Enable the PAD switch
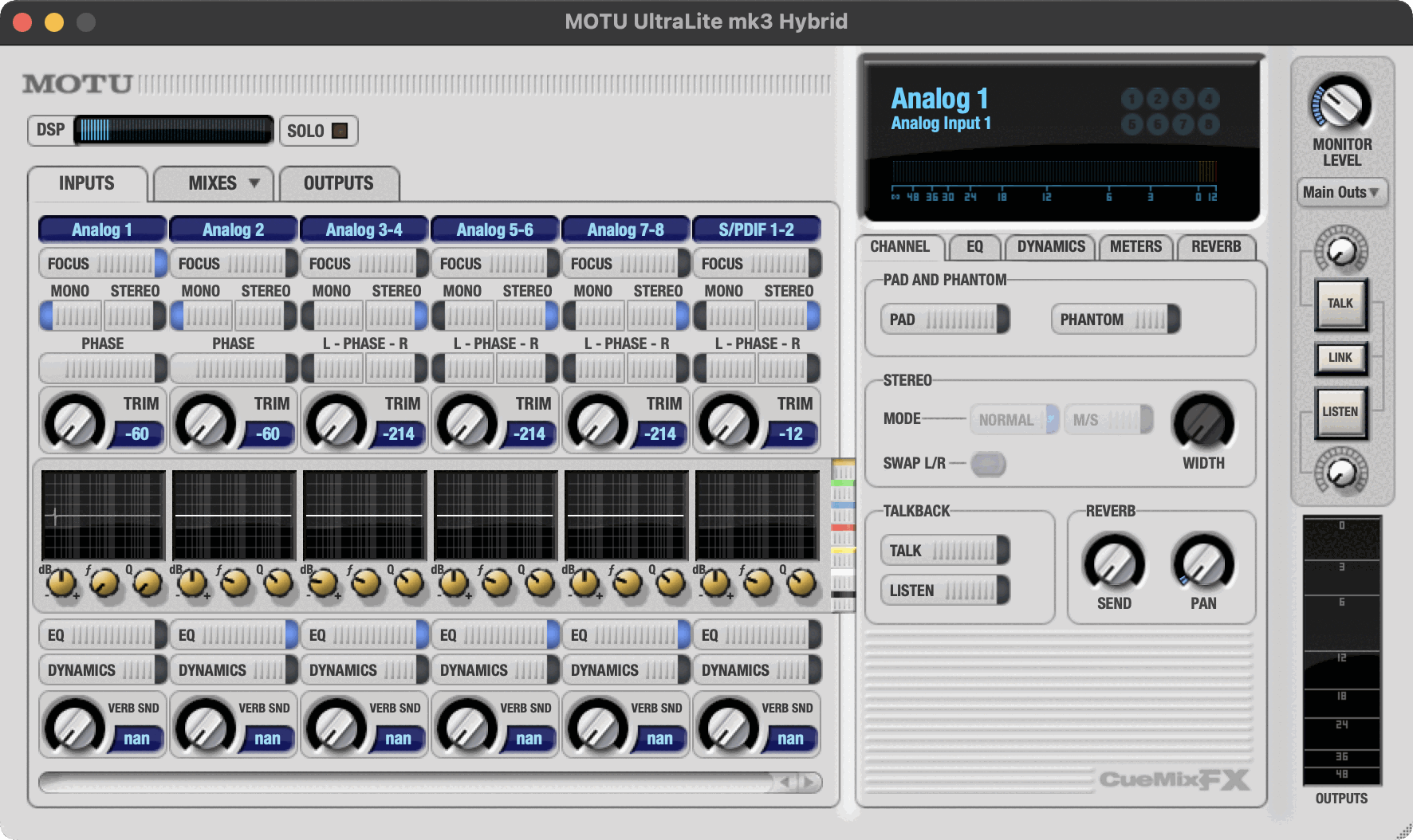 point(945,320)
